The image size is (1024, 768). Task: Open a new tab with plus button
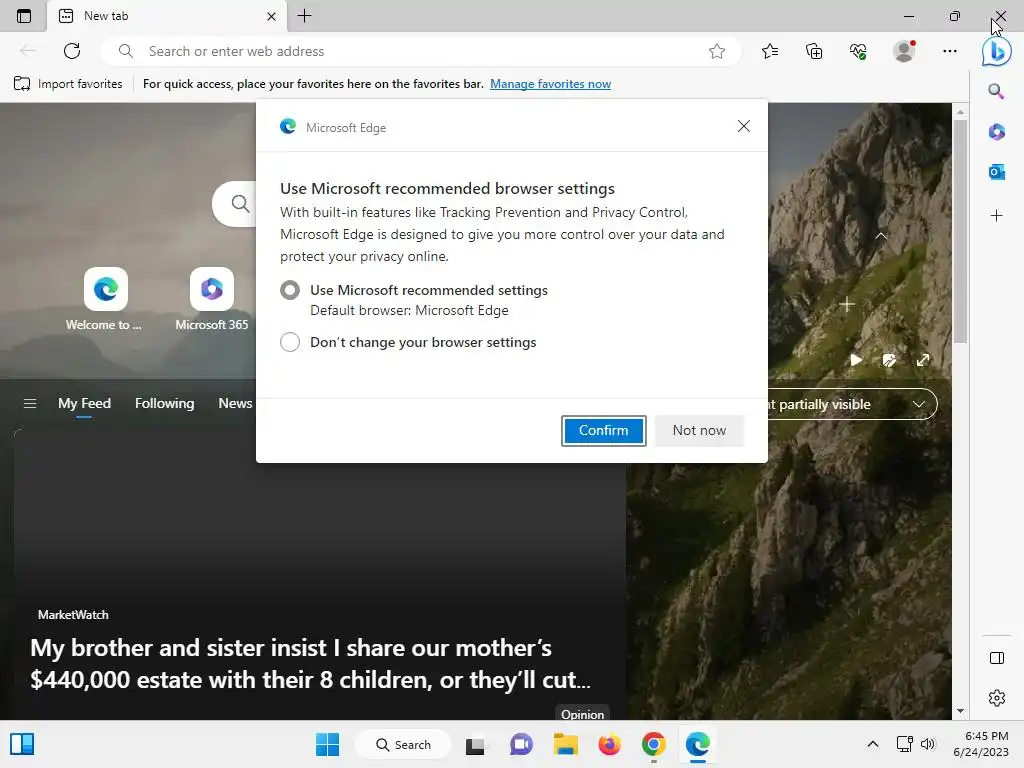click(x=304, y=16)
